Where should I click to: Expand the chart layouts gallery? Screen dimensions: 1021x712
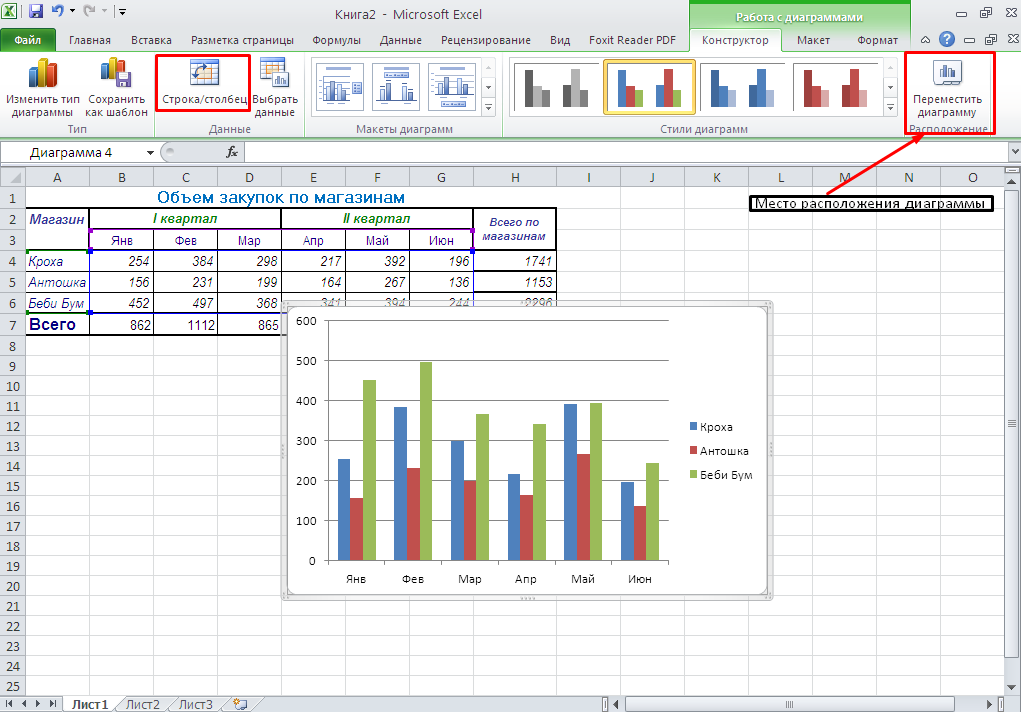coord(489,107)
